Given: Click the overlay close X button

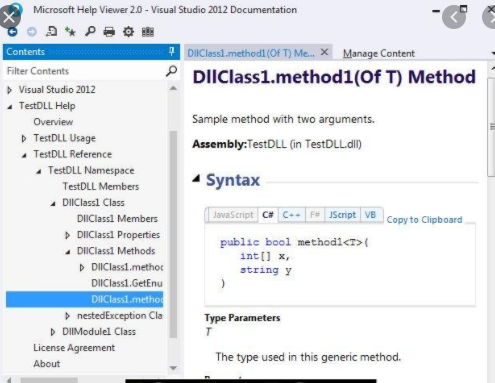Looking at the screenshot, I should click(x=9, y=17).
